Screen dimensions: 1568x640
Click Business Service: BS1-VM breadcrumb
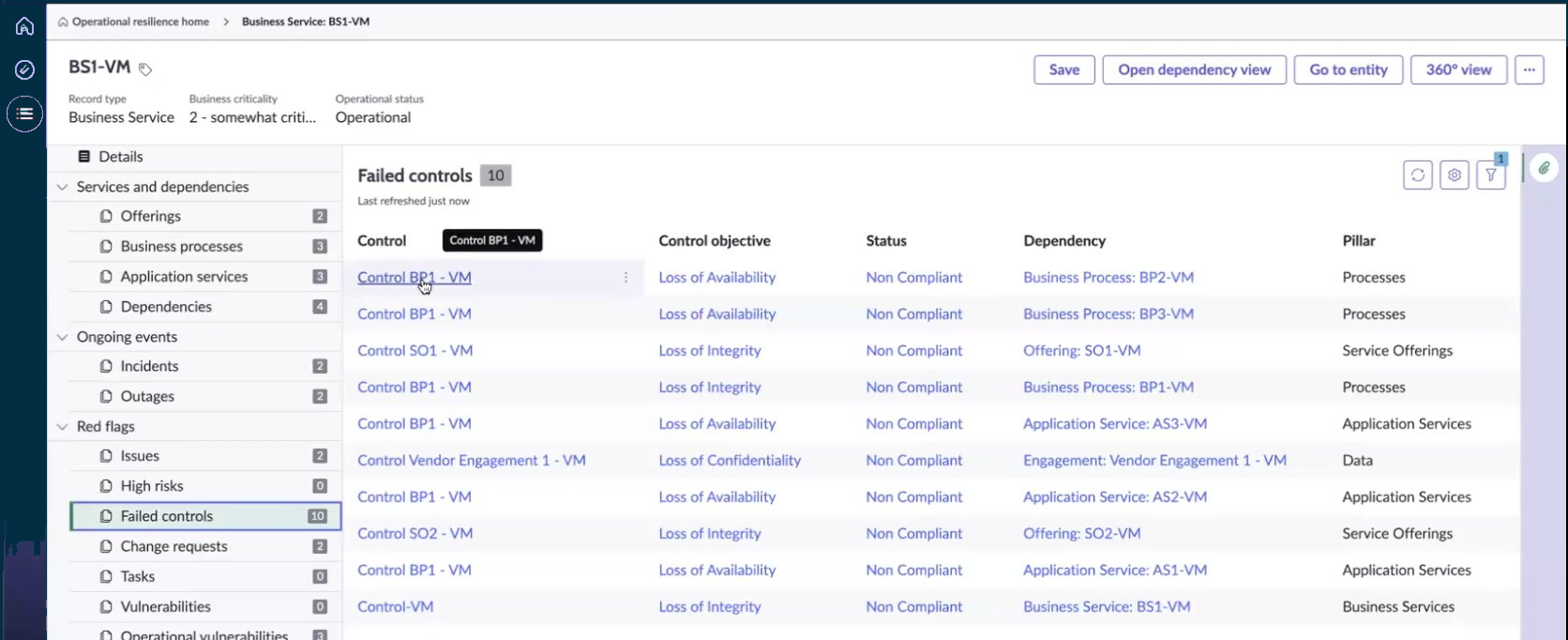tap(306, 22)
